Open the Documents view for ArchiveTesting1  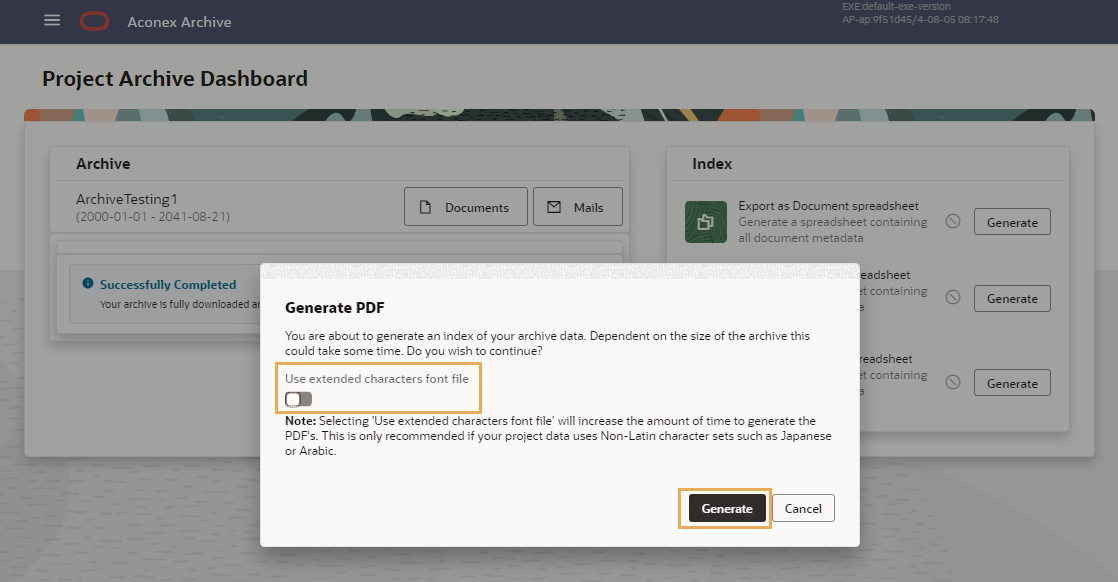click(x=466, y=207)
